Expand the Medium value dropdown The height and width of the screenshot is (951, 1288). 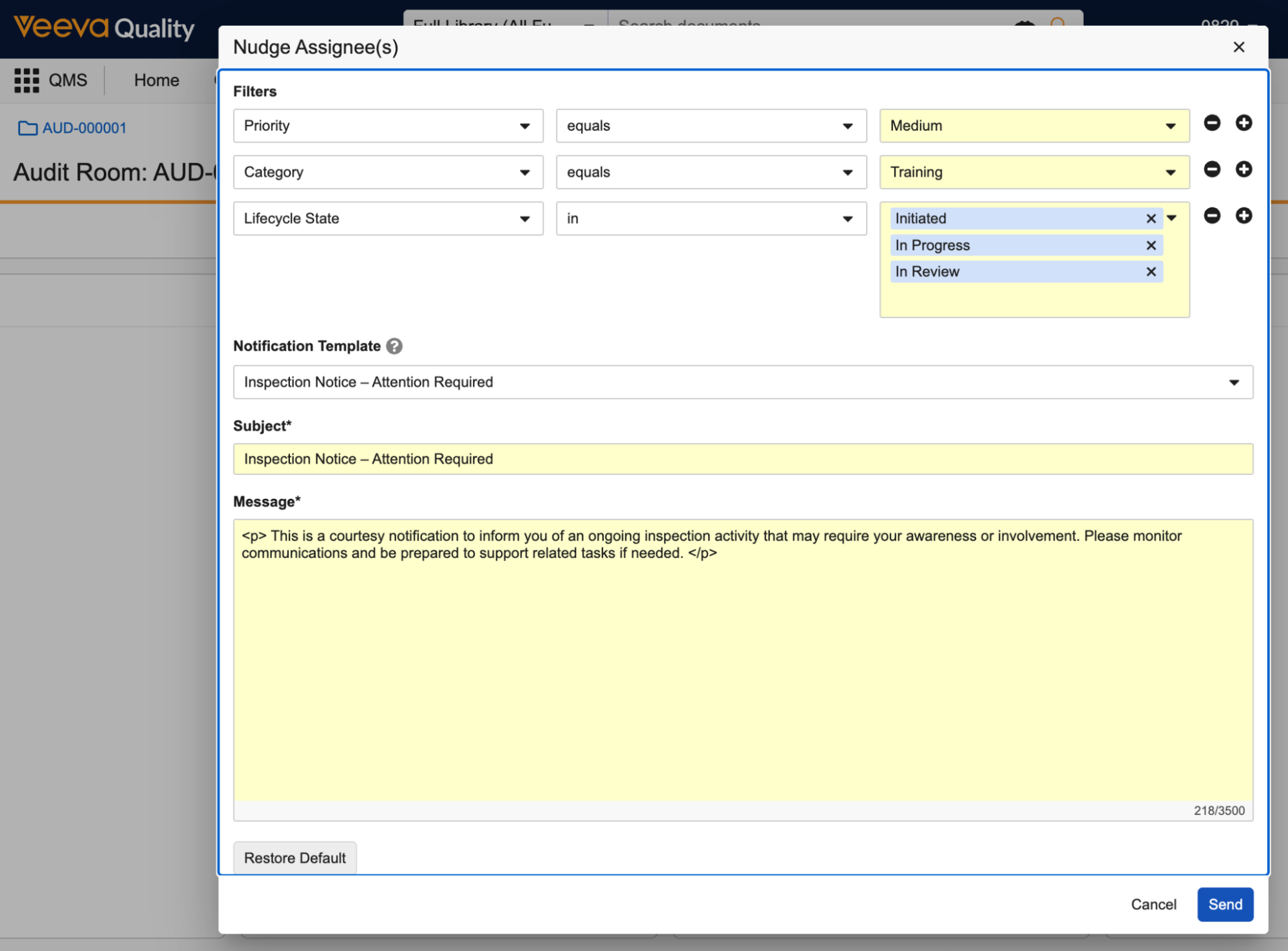[1033, 126]
